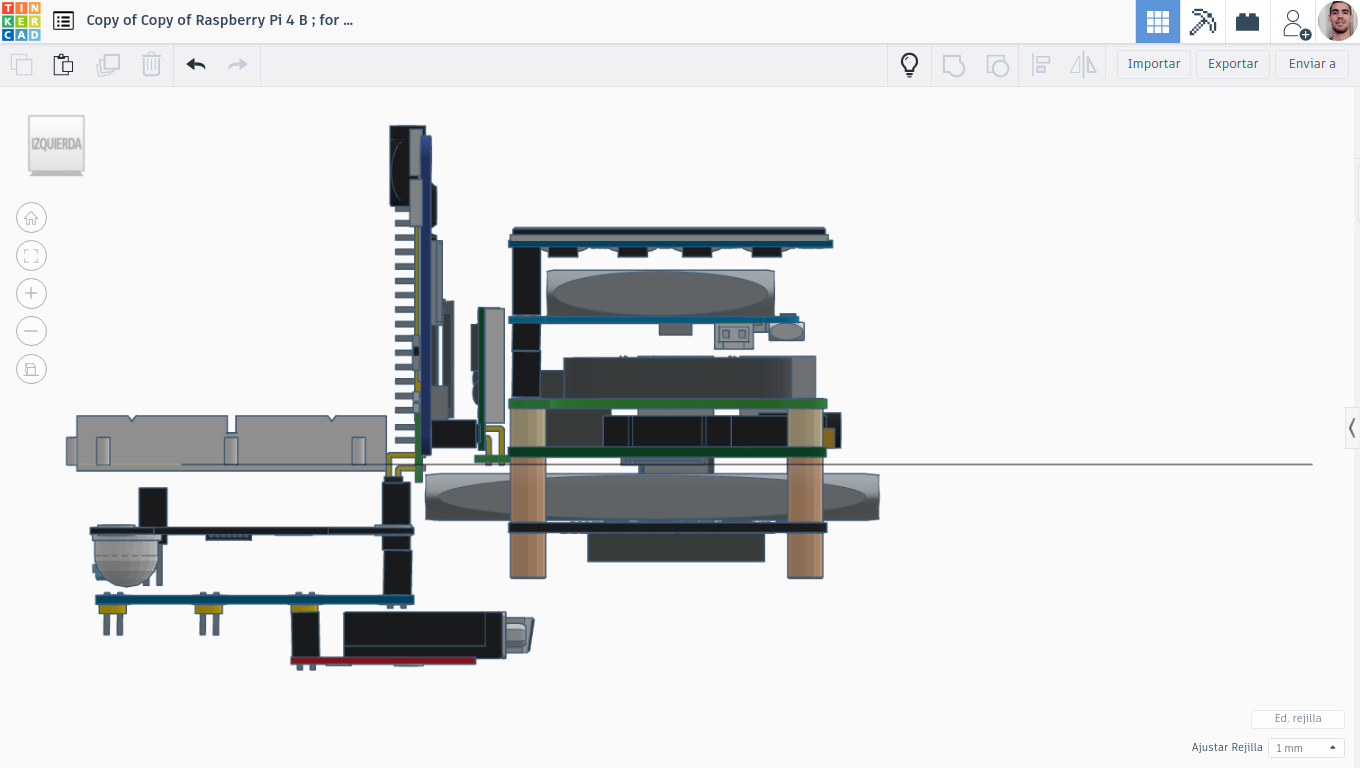Click the Delete trash icon
The width and height of the screenshot is (1360, 768).
(x=151, y=65)
